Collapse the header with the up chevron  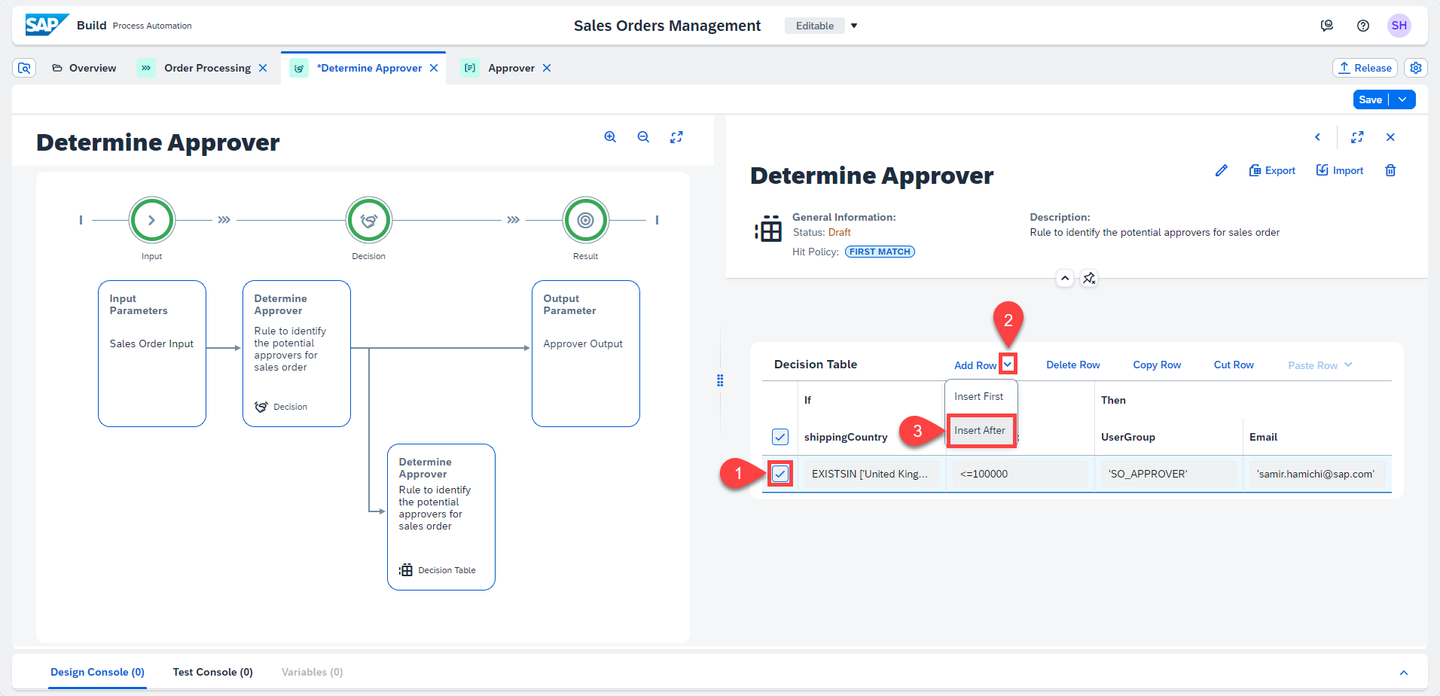(x=1064, y=278)
